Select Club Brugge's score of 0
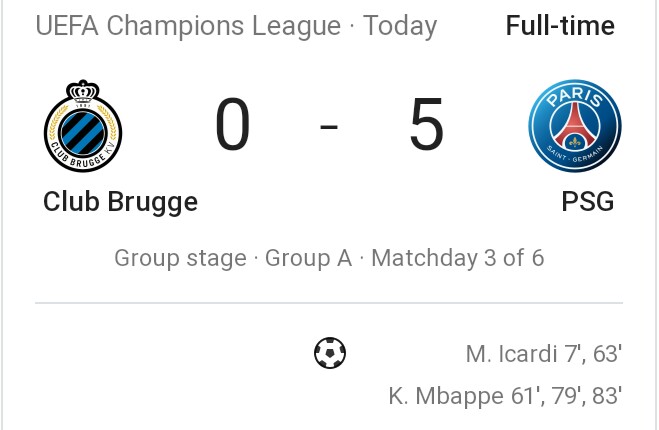The width and height of the screenshot is (659, 430). click(233, 128)
